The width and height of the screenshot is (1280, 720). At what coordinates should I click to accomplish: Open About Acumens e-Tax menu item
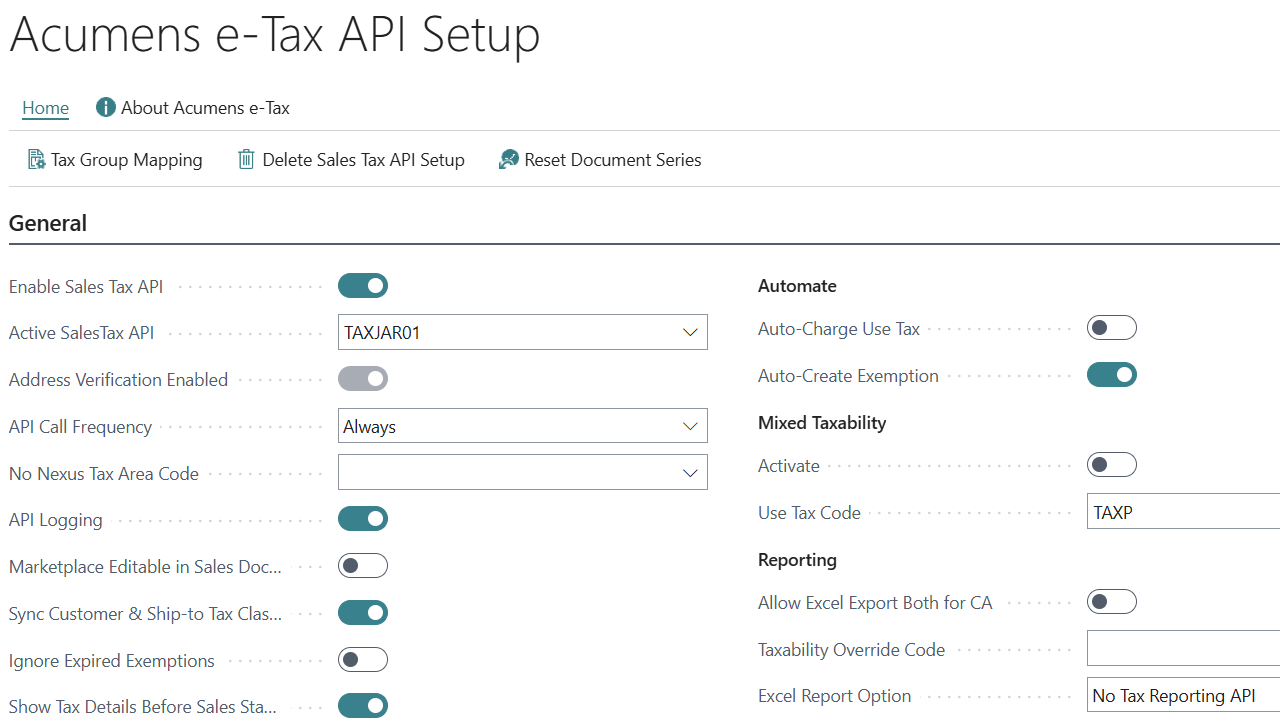pos(205,108)
